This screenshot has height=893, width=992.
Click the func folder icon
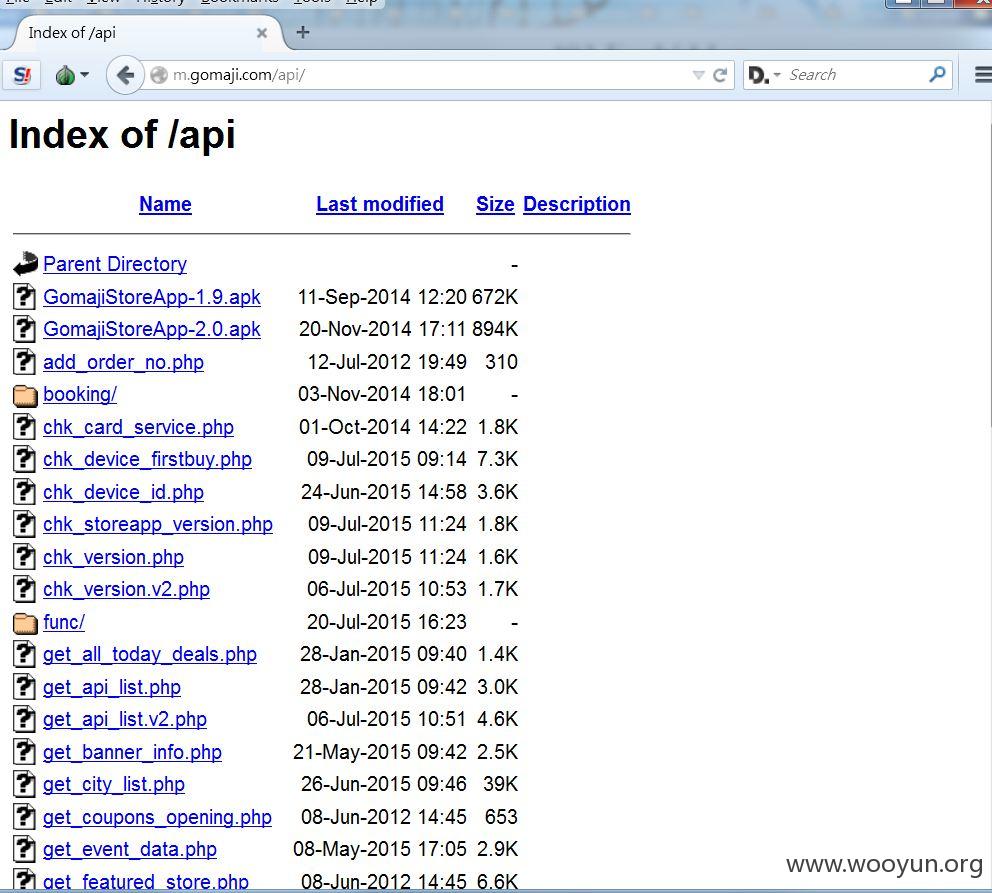point(25,623)
